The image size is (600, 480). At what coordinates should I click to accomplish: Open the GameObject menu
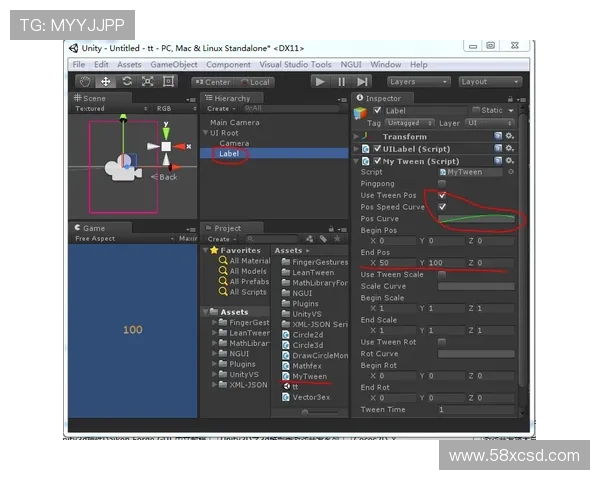pyautogui.click(x=174, y=64)
